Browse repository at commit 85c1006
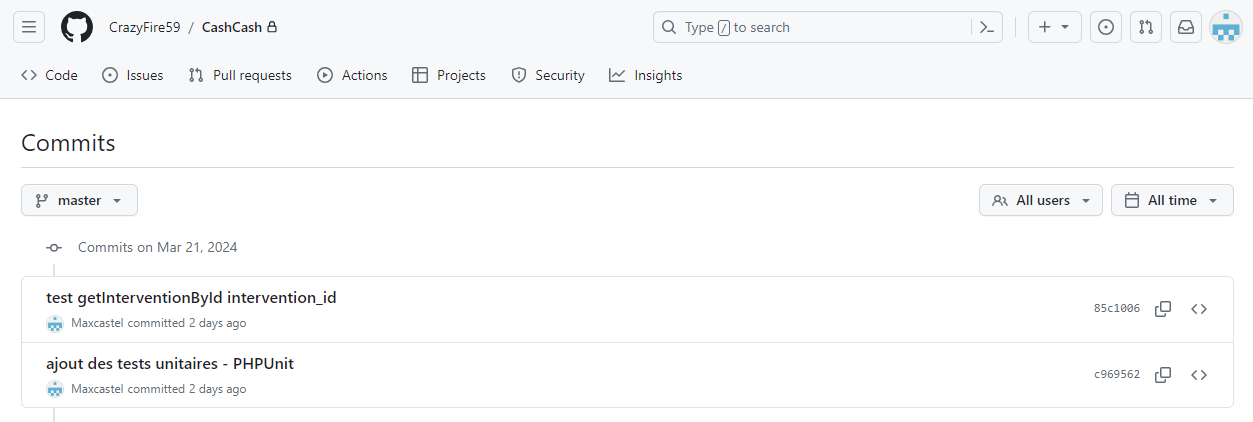The width and height of the screenshot is (1253, 422). click(1199, 309)
